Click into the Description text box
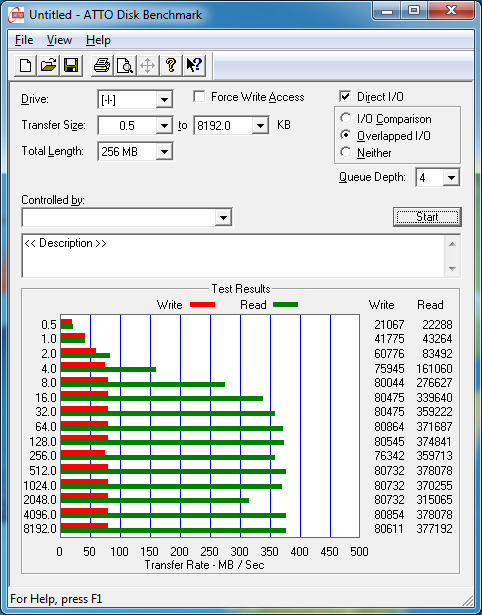 click(x=234, y=256)
